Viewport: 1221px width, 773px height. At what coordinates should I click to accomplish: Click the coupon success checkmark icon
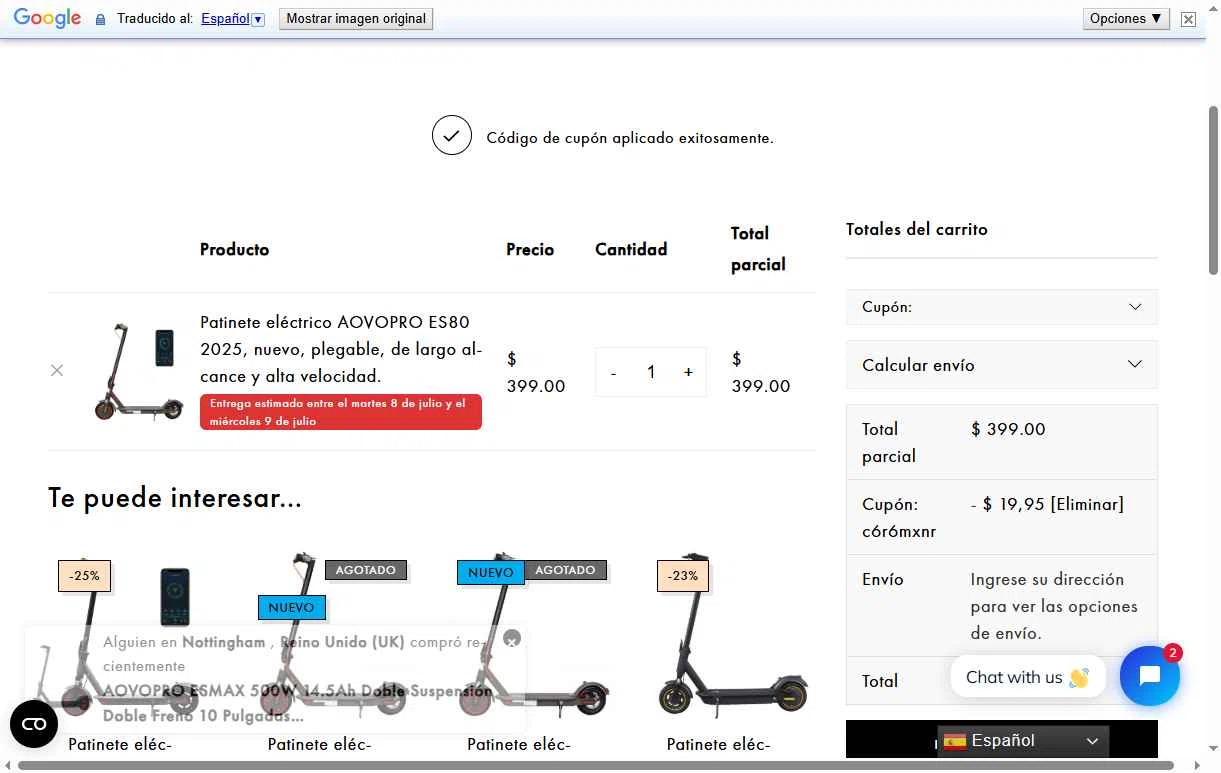(x=452, y=135)
